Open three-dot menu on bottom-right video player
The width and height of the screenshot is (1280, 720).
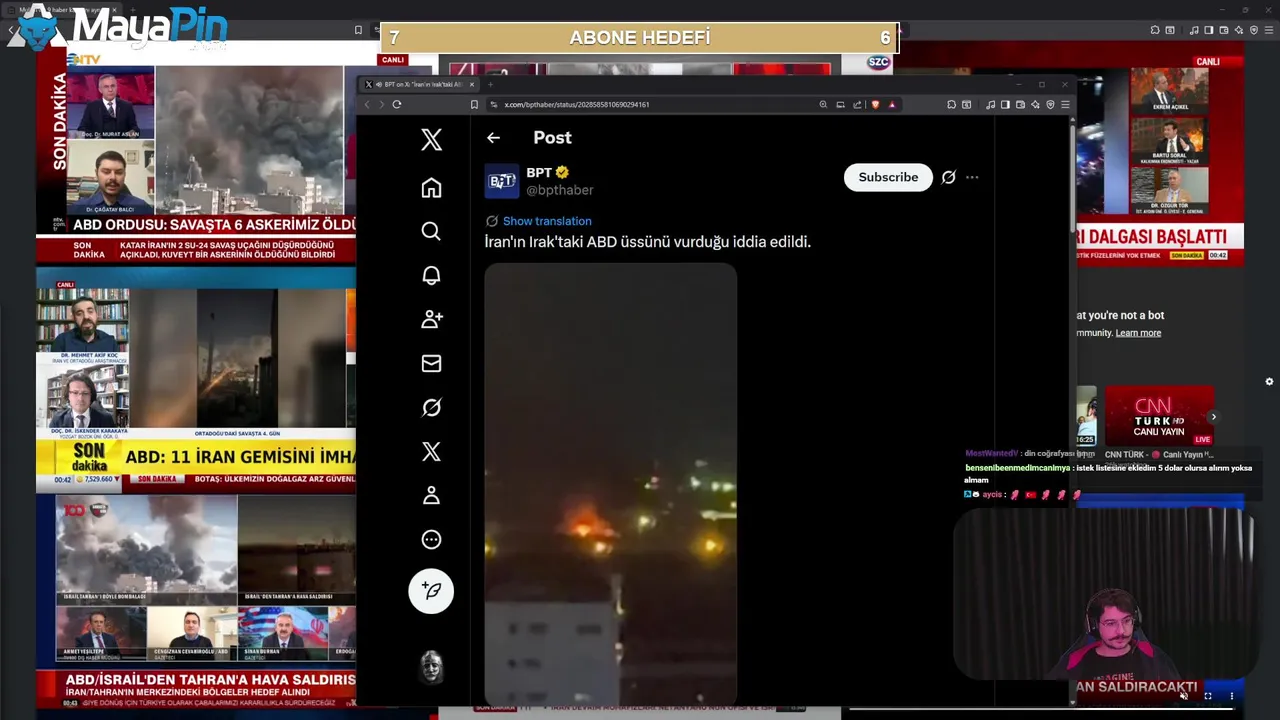1231,696
